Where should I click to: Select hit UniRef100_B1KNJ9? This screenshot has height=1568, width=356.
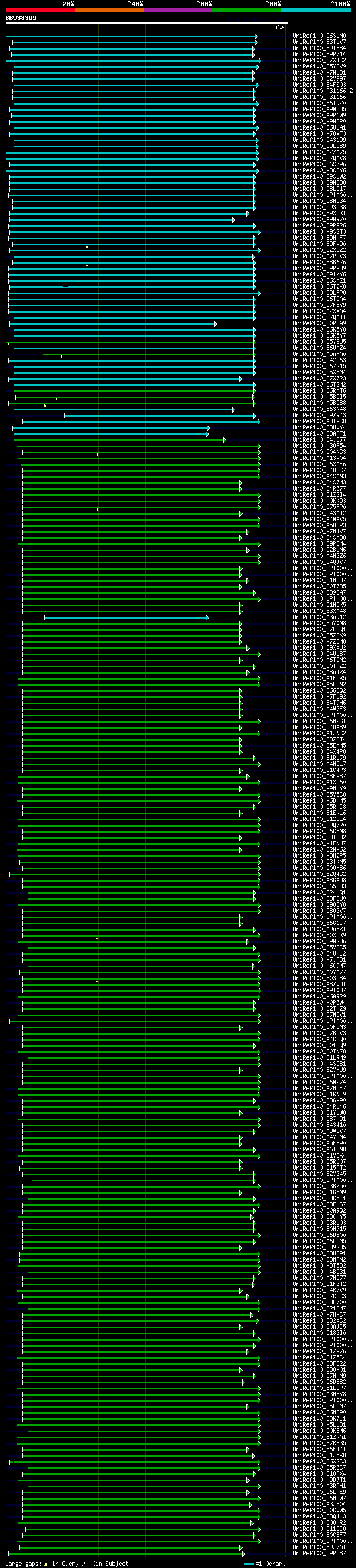[319, 1095]
